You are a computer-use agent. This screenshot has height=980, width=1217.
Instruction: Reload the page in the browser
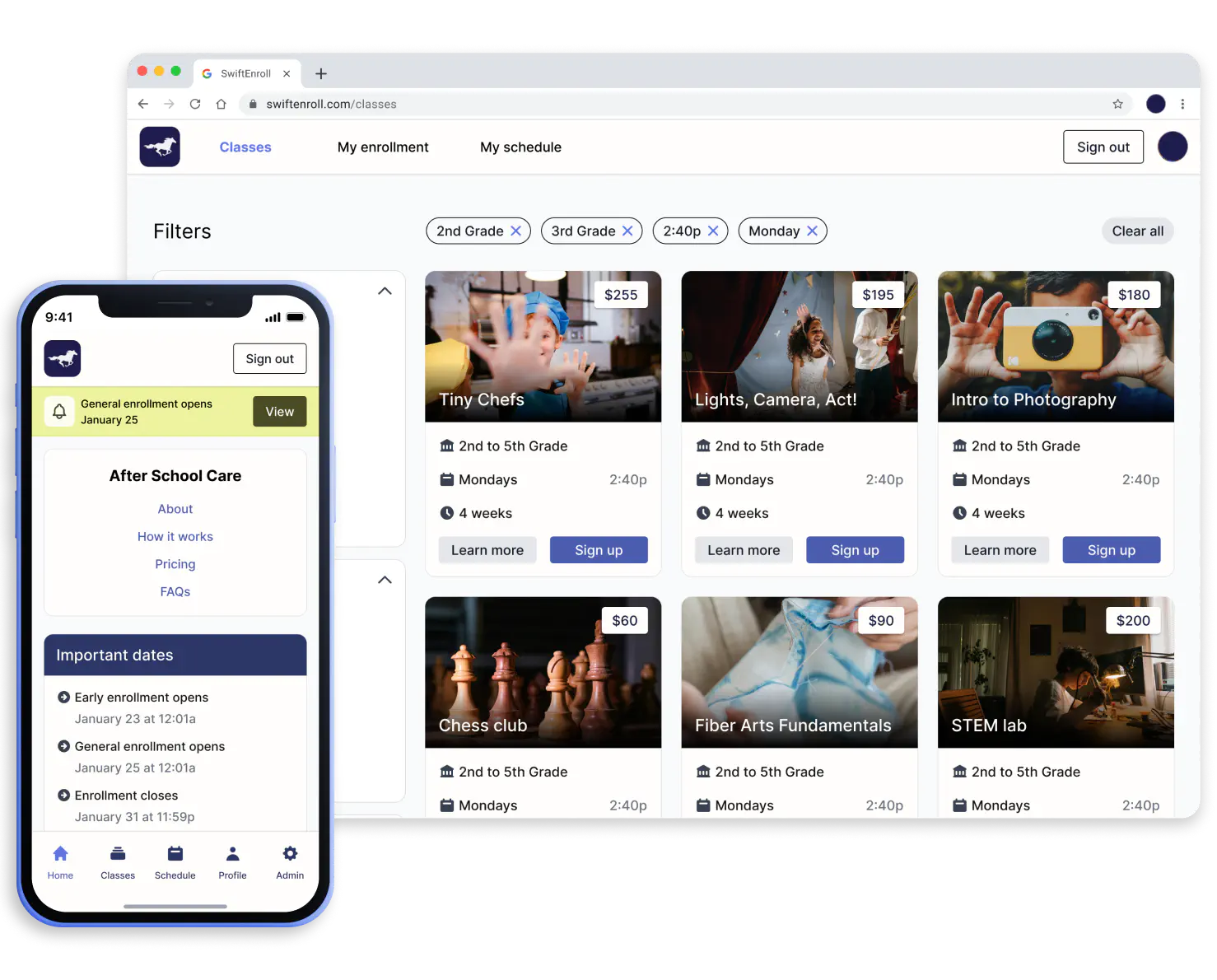195,104
